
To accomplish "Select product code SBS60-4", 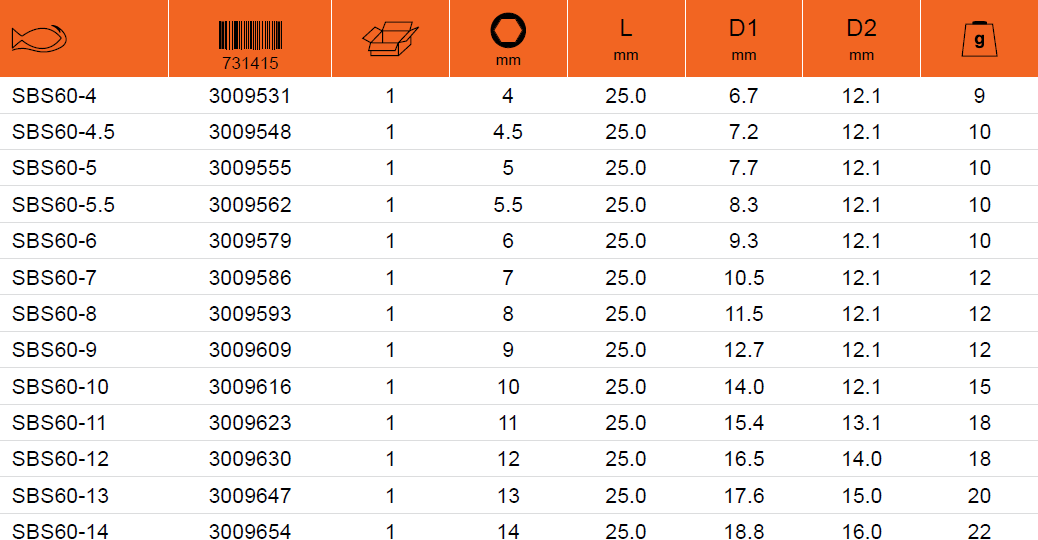I will (x=54, y=96).
